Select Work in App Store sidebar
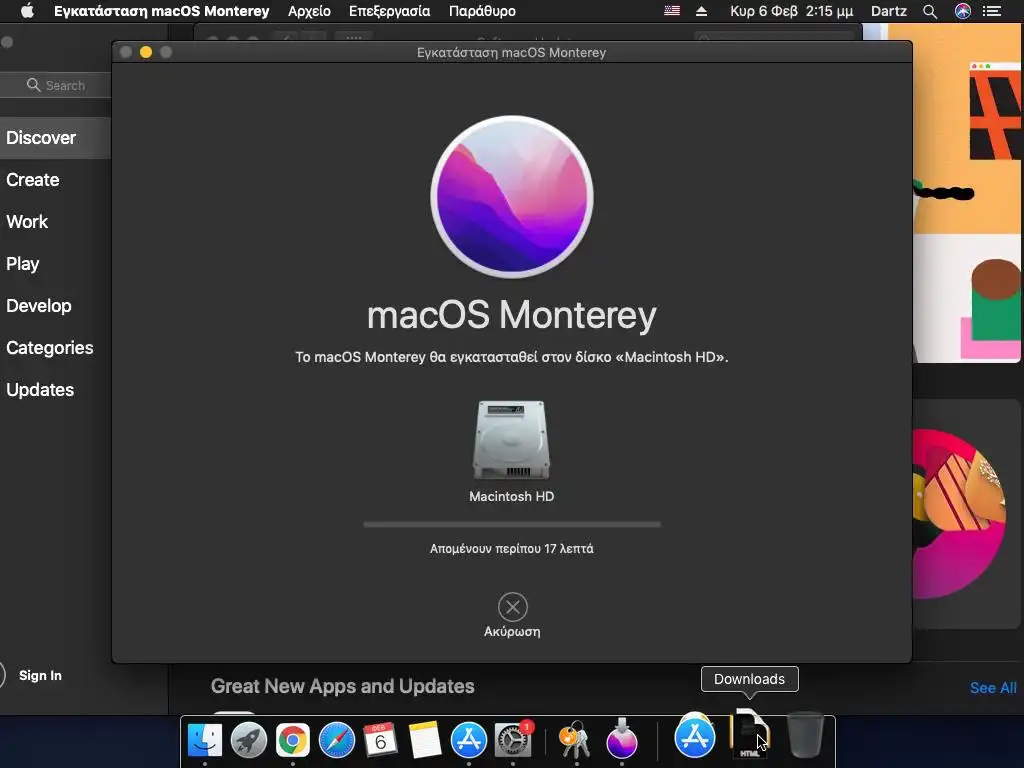Image resolution: width=1024 pixels, height=768 pixels. click(x=27, y=221)
